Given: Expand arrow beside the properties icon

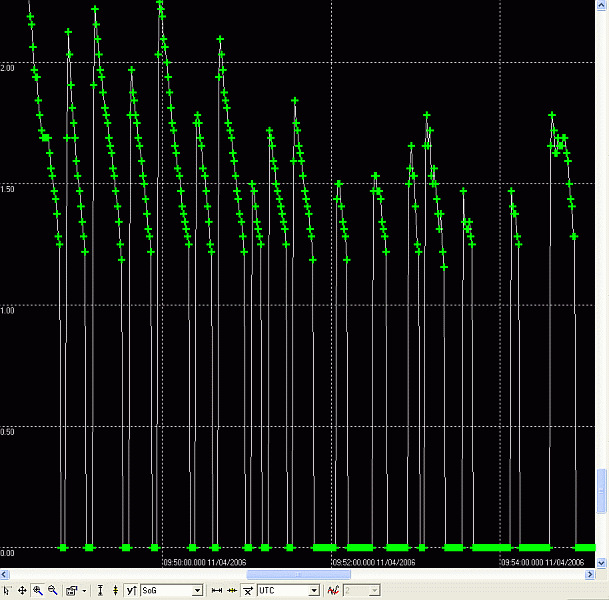Looking at the screenshot, I should (85, 591).
